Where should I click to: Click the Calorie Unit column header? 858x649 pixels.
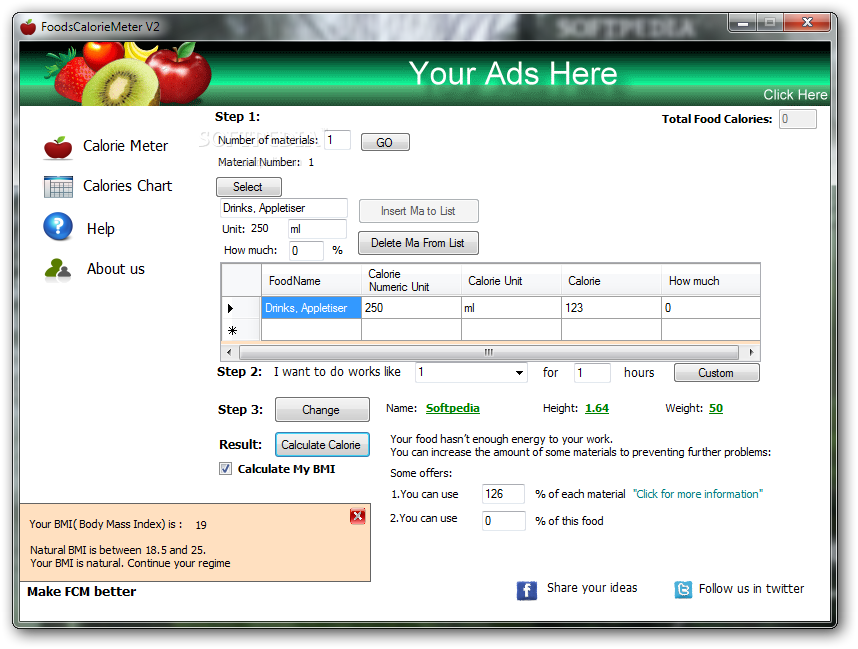click(512, 281)
